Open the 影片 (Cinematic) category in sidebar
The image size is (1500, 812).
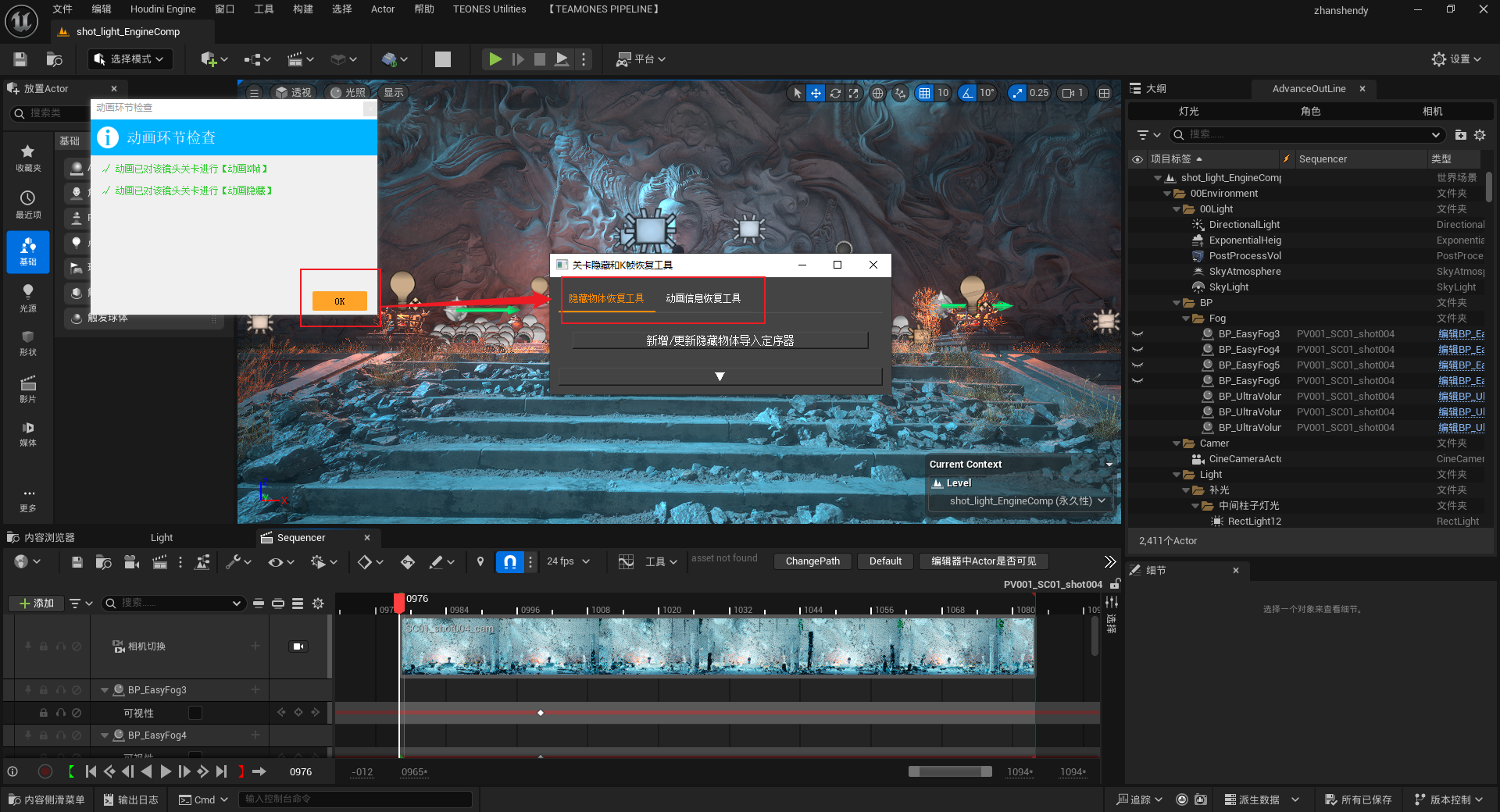pyautogui.click(x=28, y=388)
